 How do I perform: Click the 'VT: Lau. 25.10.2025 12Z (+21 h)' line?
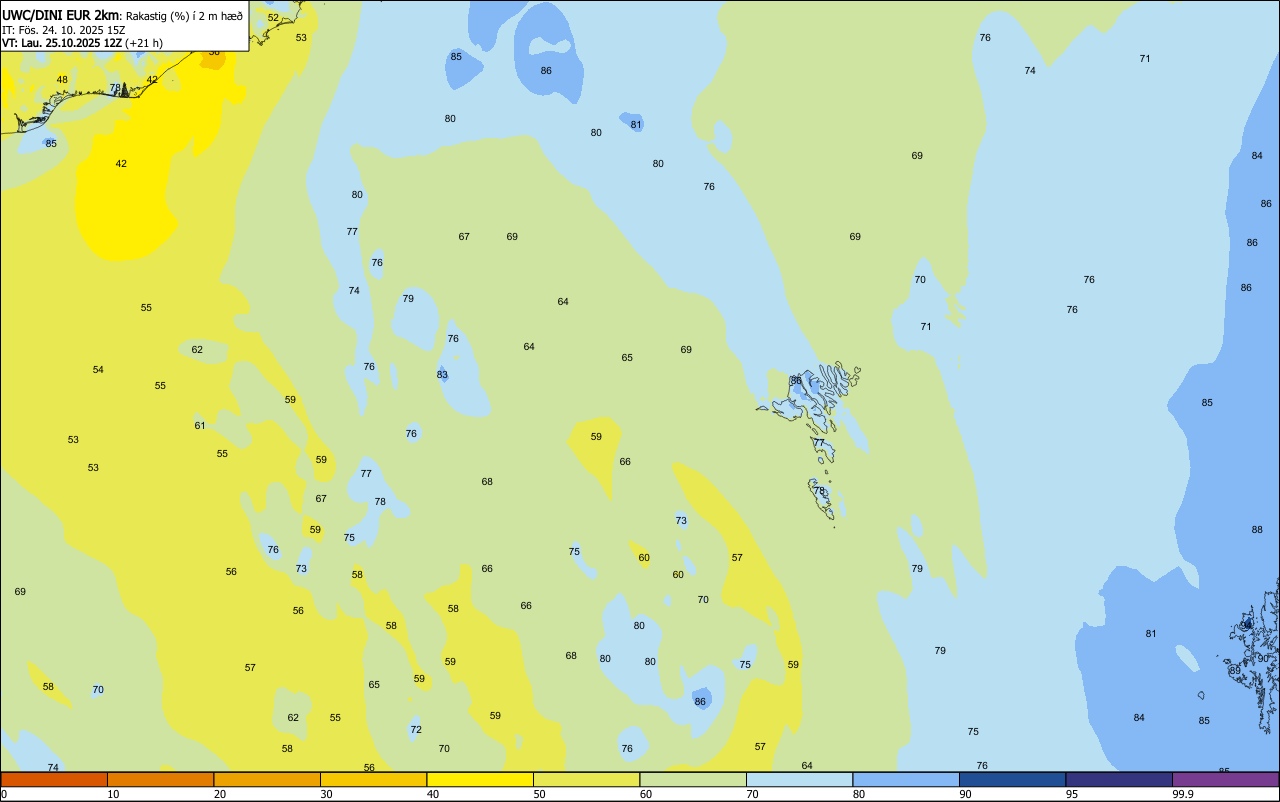pyautogui.click(x=82, y=43)
